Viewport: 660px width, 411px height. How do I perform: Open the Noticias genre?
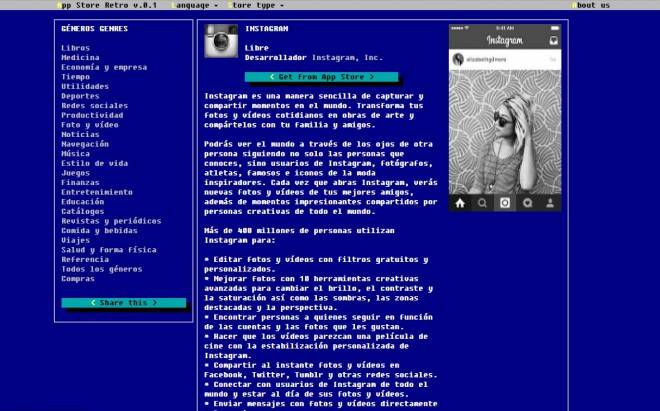point(80,135)
